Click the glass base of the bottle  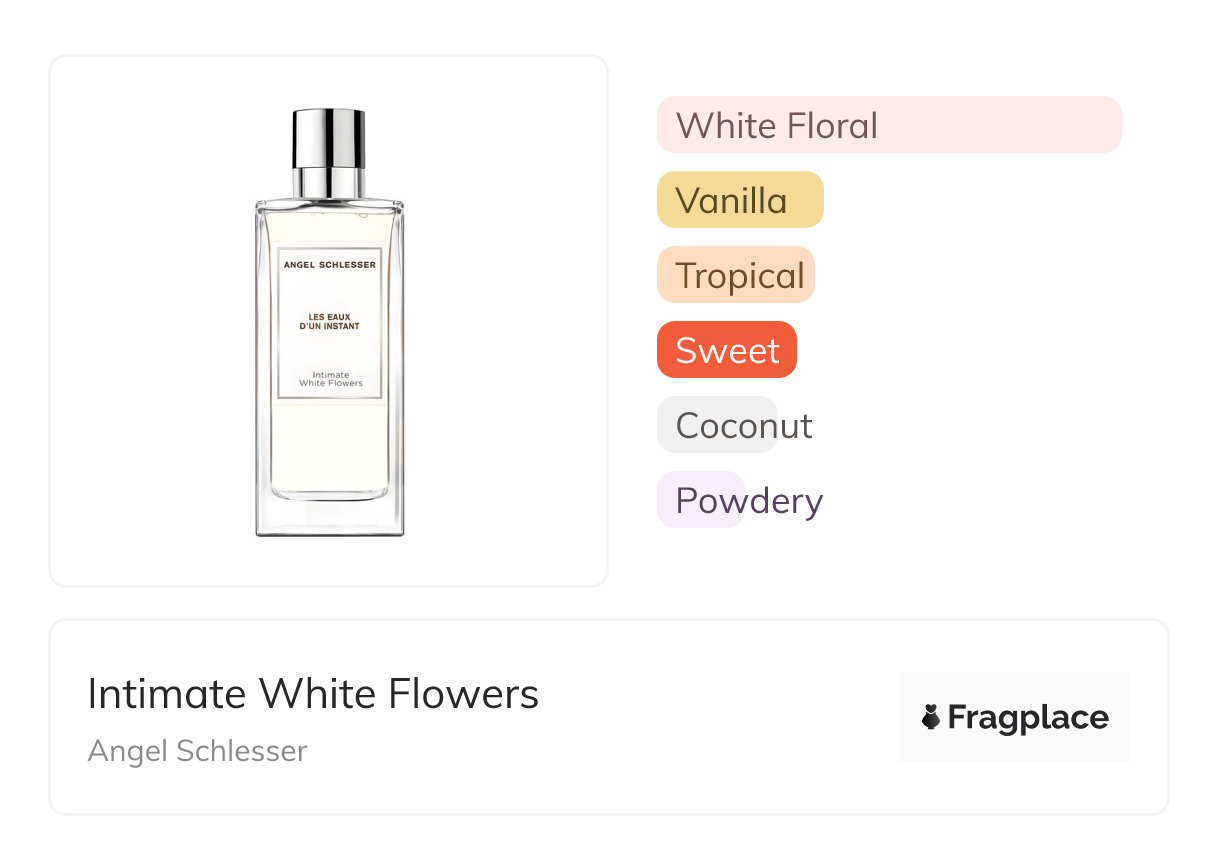click(330, 517)
